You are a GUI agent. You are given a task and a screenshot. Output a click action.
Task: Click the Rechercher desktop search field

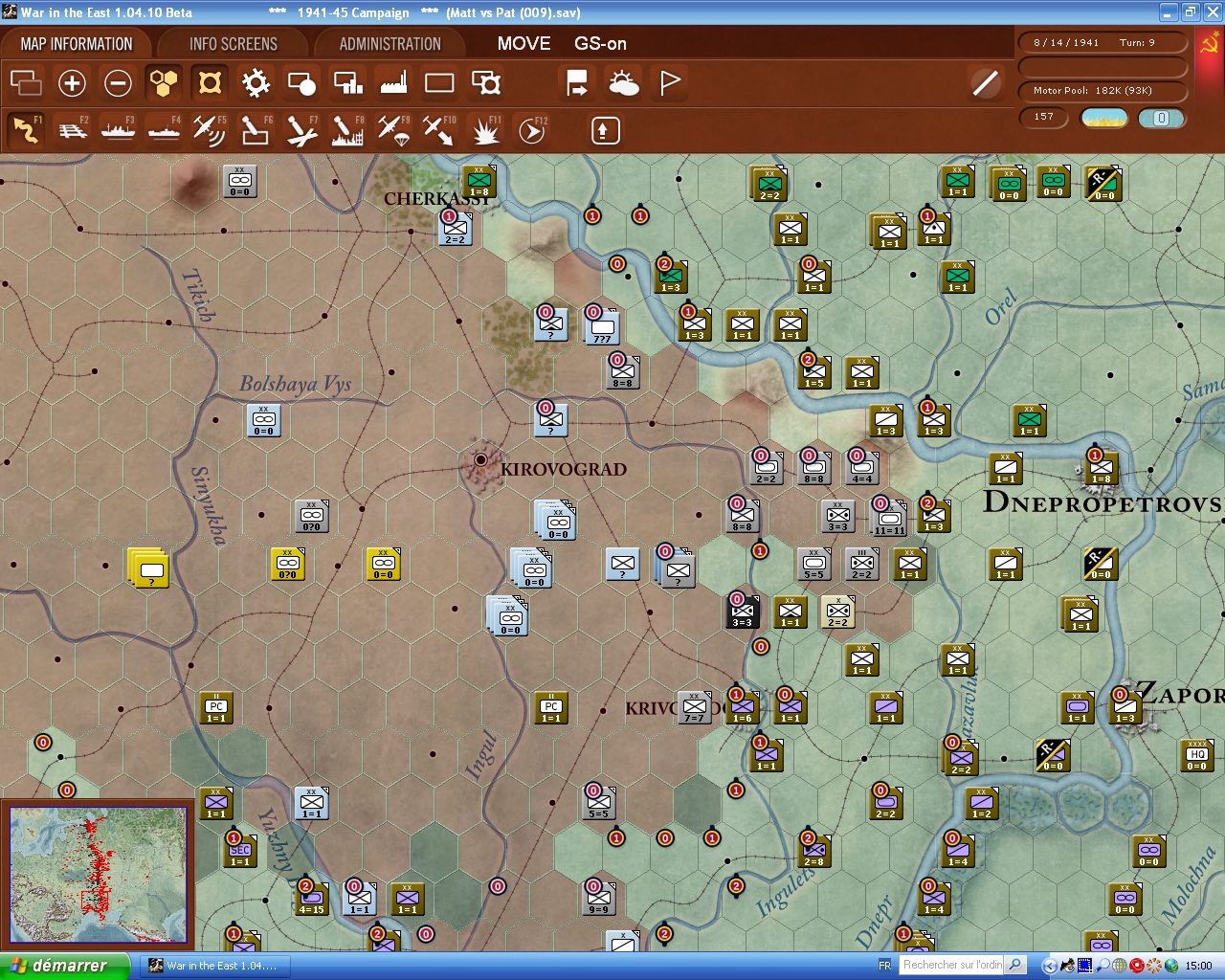coord(952,965)
